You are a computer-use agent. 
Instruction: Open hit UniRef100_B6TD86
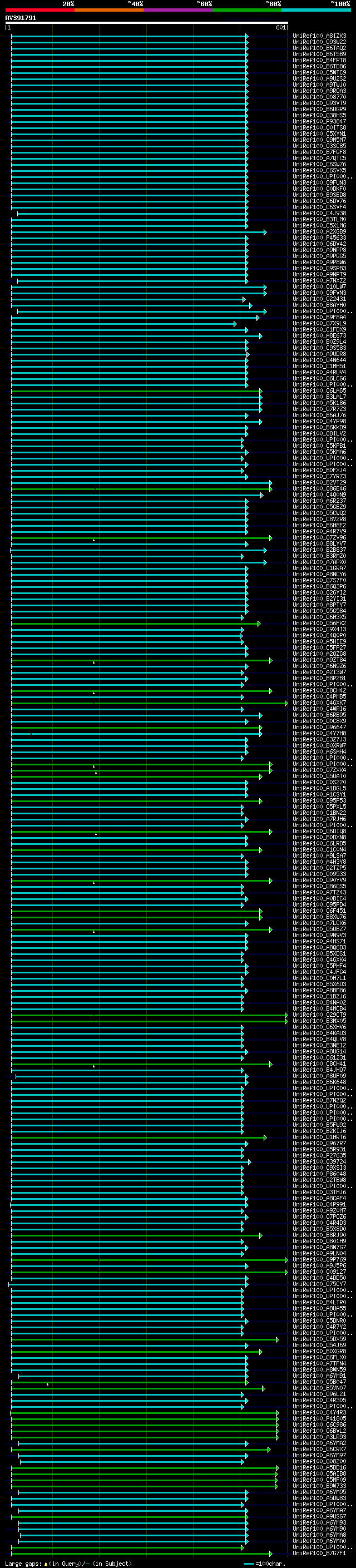click(x=319, y=66)
